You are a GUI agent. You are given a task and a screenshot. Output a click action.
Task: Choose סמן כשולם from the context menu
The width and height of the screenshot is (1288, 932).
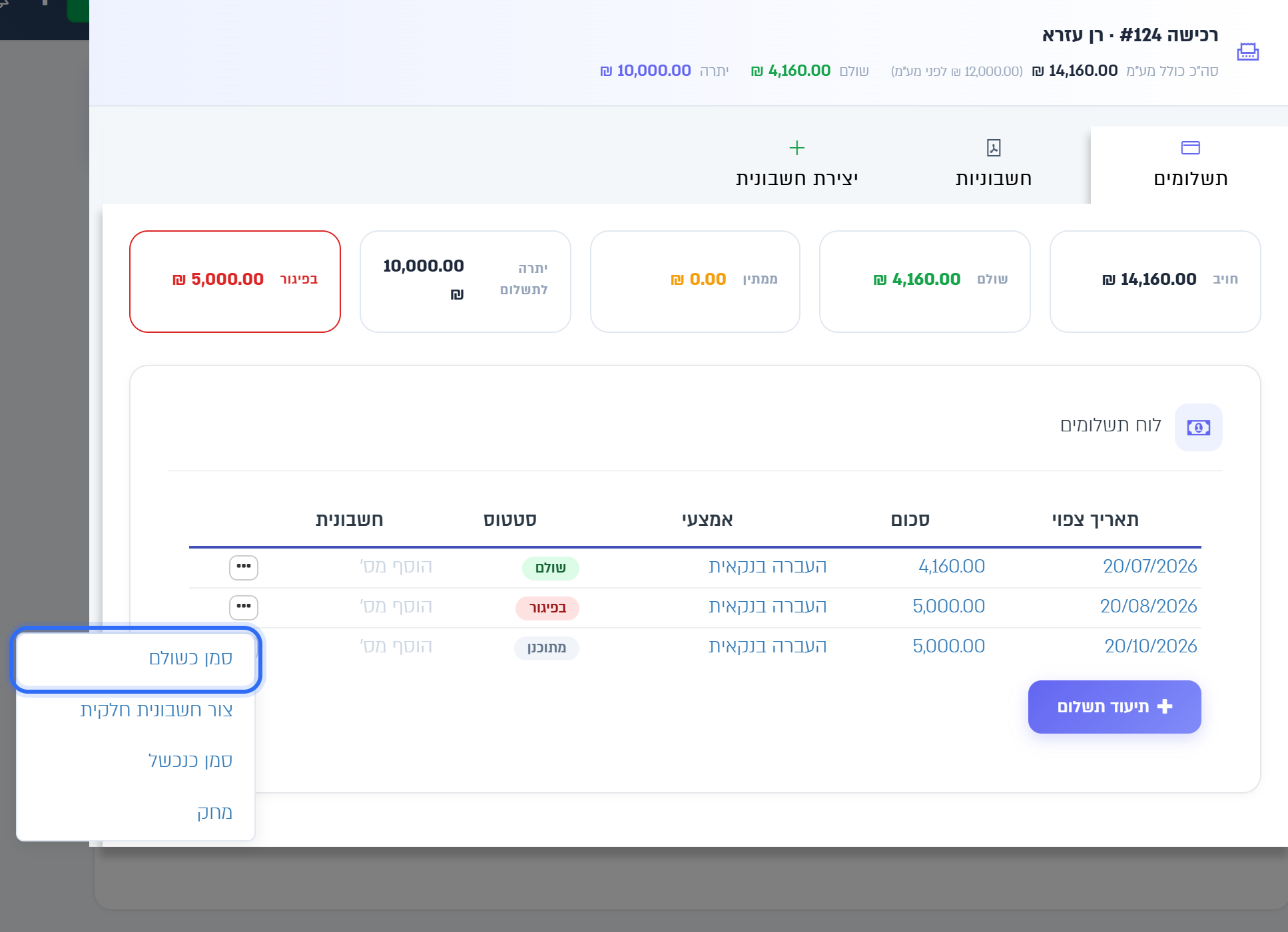(x=136, y=659)
